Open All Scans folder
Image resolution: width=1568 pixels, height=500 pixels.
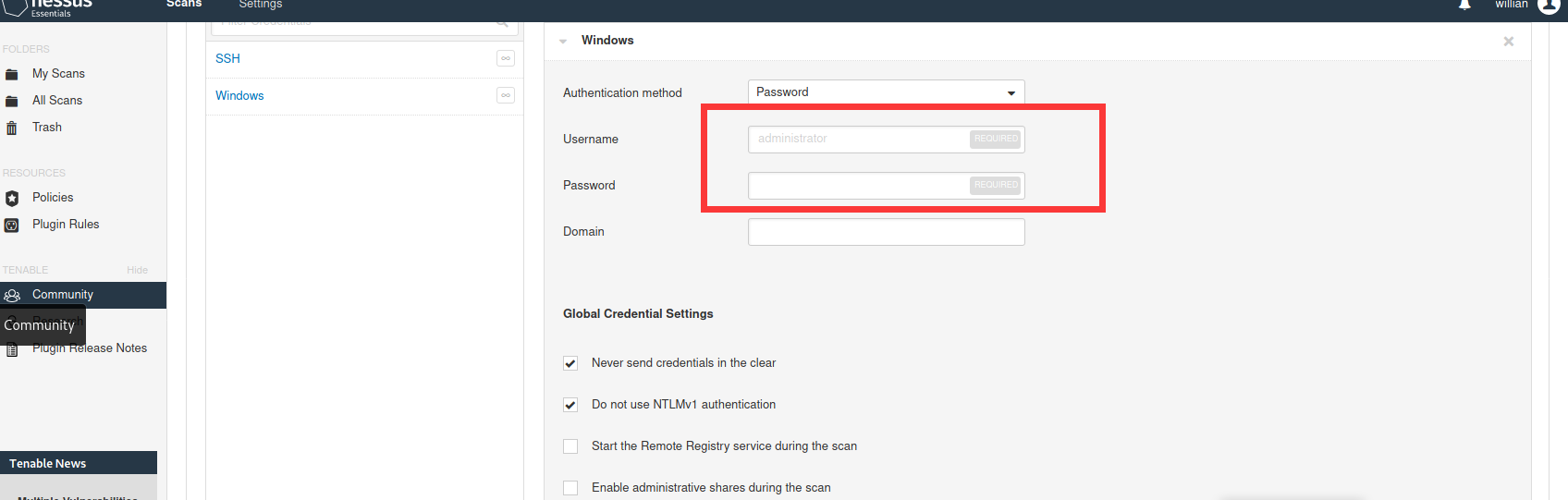click(x=57, y=101)
